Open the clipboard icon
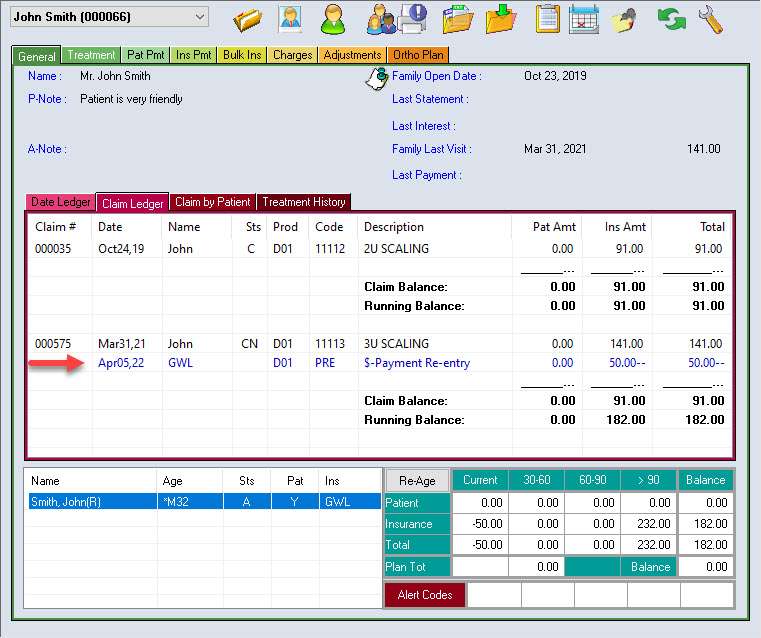Image resolution: width=761 pixels, height=638 pixels. [547, 19]
